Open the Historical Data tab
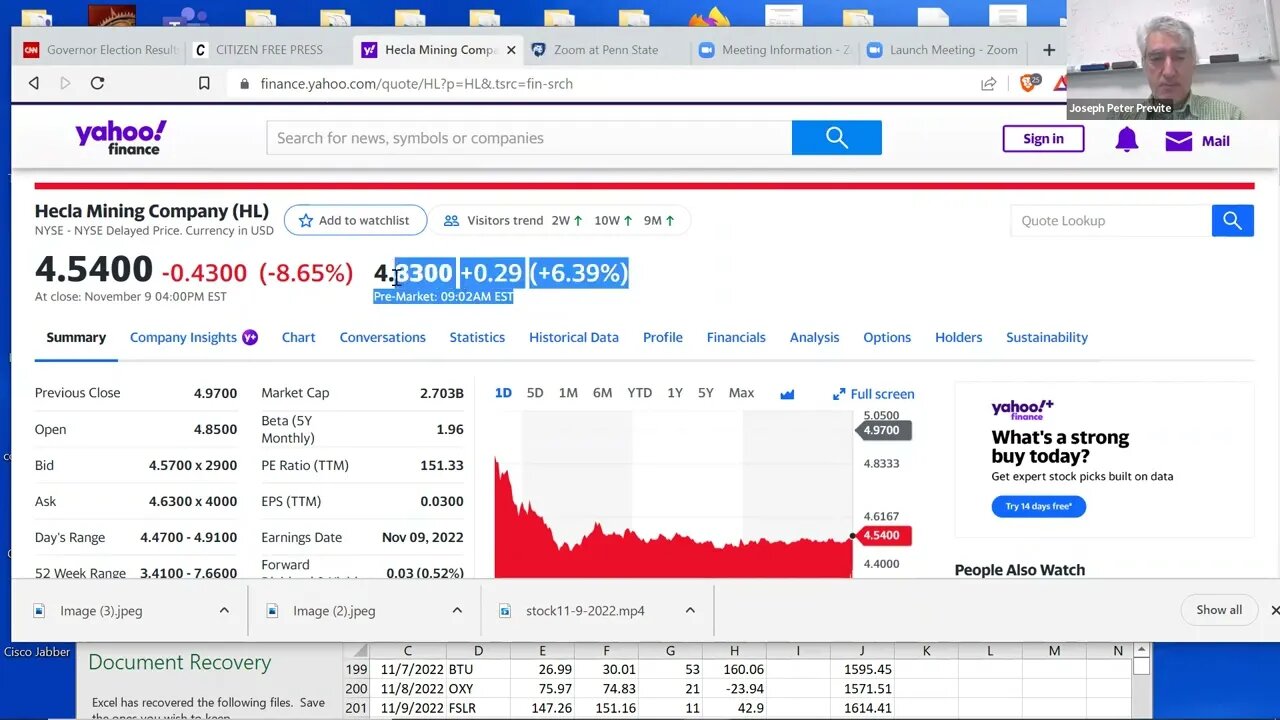Image resolution: width=1280 pixels, height=720 pixels. [x=574, y=338]
